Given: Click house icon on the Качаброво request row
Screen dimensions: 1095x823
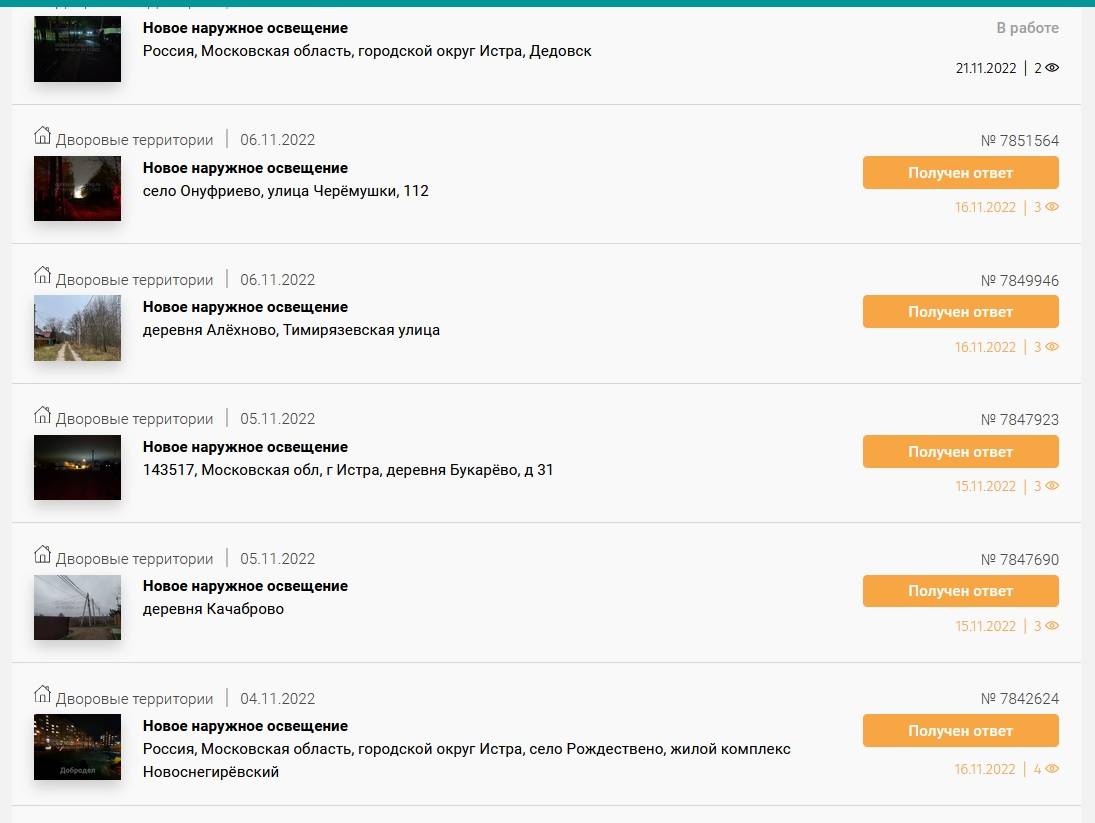Looking at the screenshot, I should 42,554.
